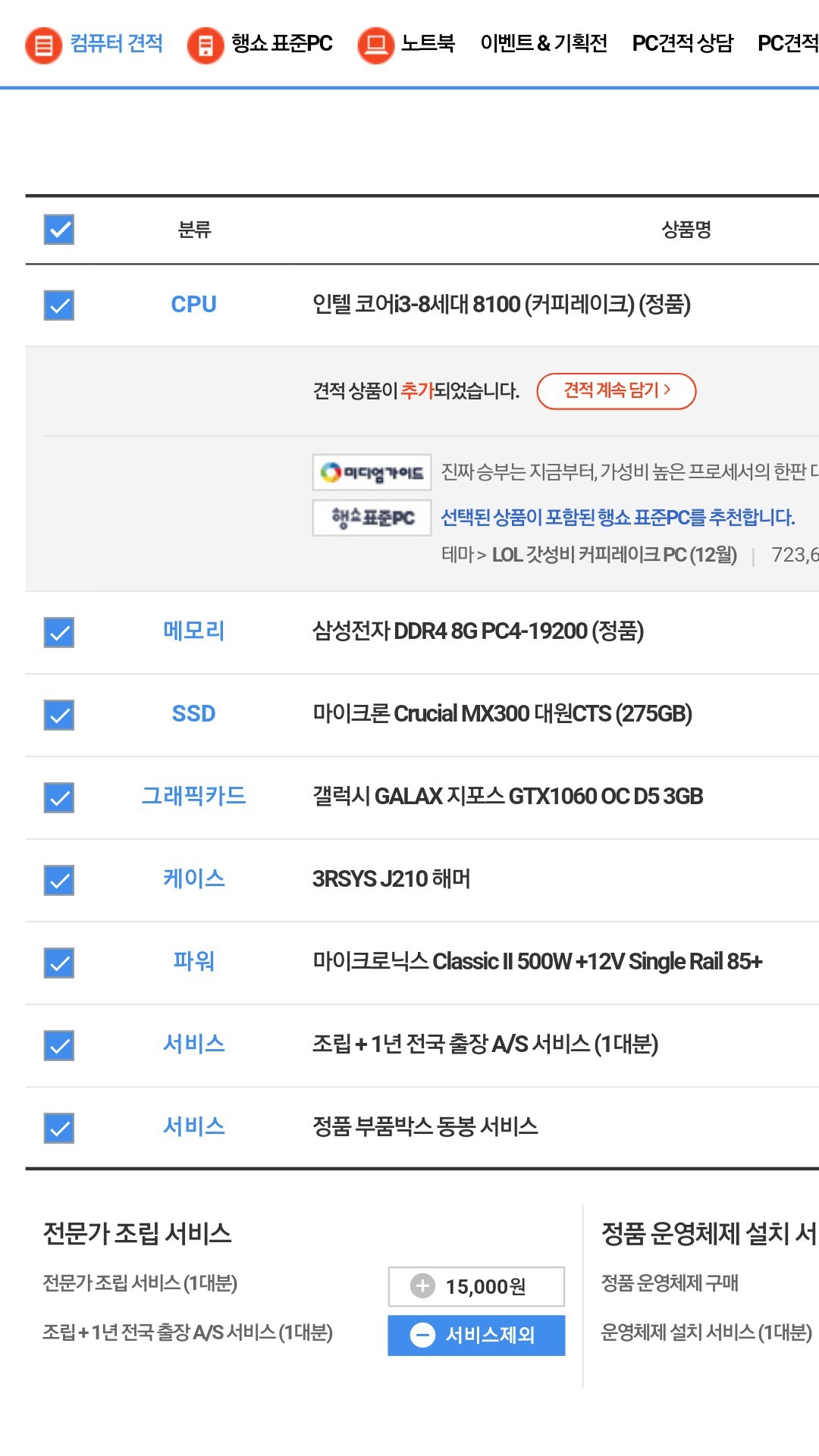Viewport: 819px width, 1456px height.
Task: Uncheck the 메모리 row checkbox
Action: click(x=59, y=632)
